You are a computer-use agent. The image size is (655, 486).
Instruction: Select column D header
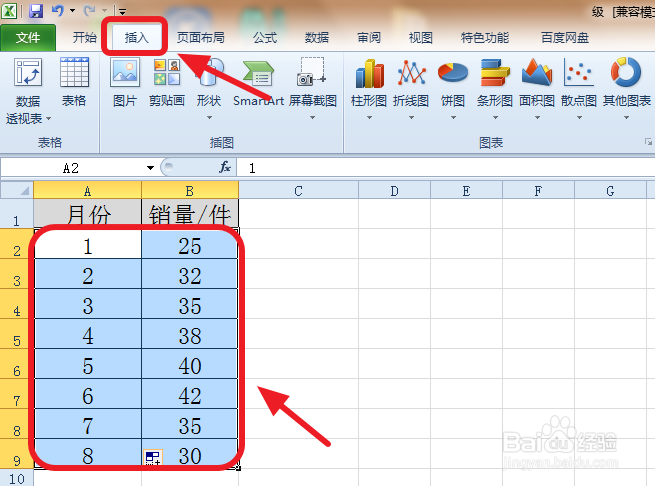point(394,191)
